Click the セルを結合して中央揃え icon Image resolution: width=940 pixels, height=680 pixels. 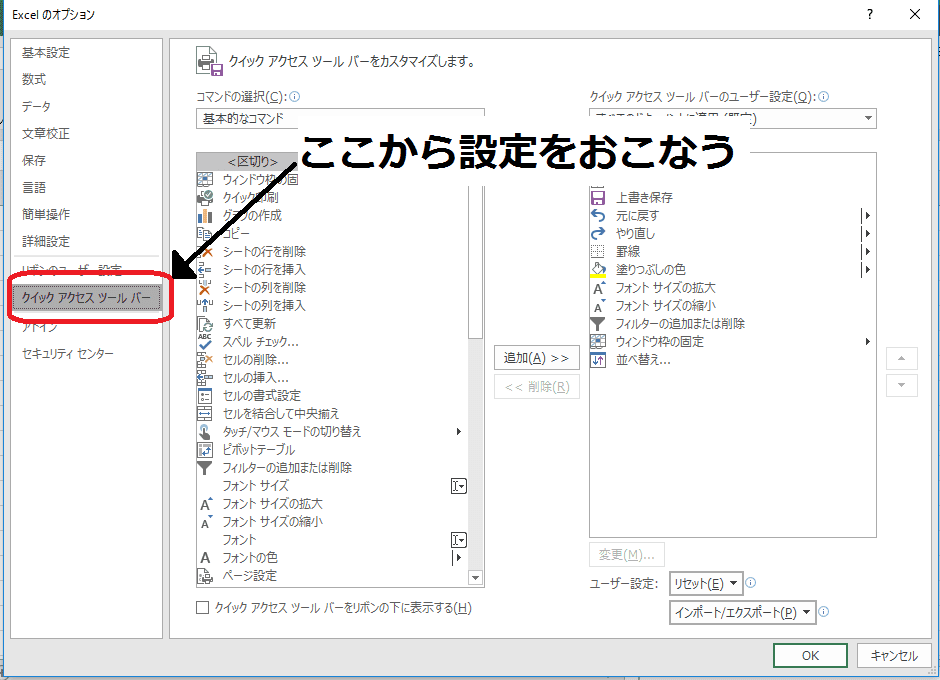tap(205, 414)
